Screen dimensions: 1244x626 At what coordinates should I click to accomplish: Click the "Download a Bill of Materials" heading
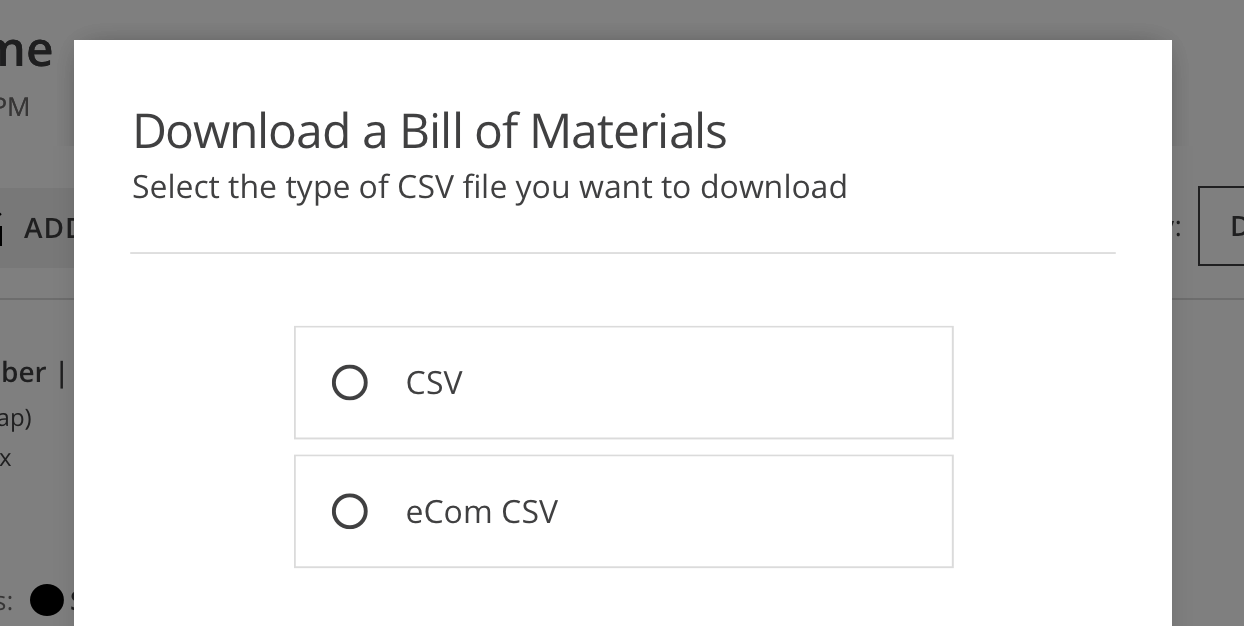[429, 131]
